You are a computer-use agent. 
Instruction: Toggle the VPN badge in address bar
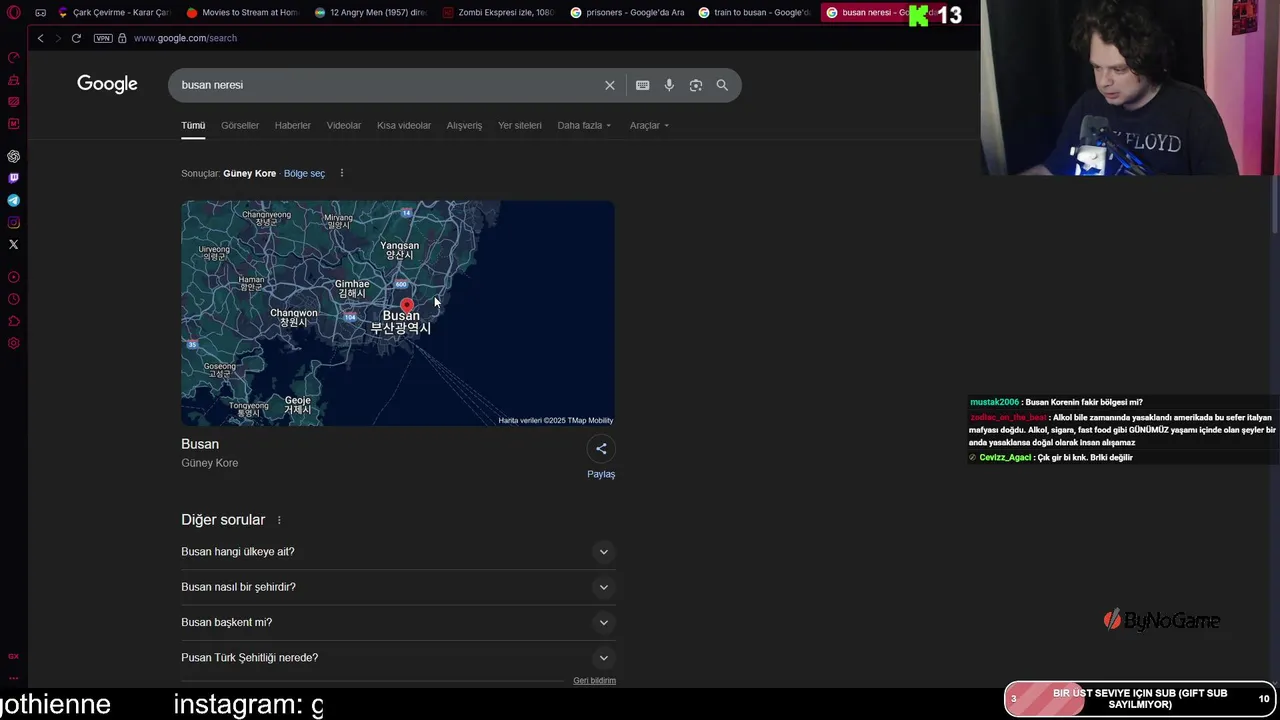[103, 38]
